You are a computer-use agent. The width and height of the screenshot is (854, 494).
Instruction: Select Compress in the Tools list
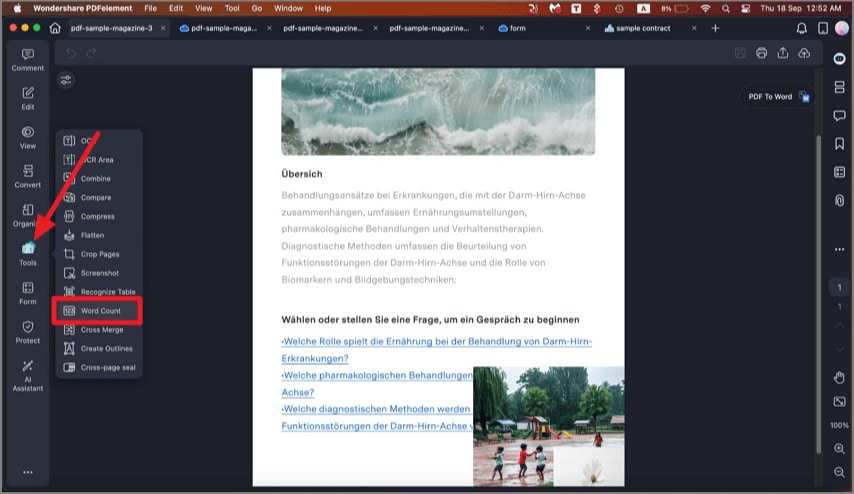click(97, 216)
